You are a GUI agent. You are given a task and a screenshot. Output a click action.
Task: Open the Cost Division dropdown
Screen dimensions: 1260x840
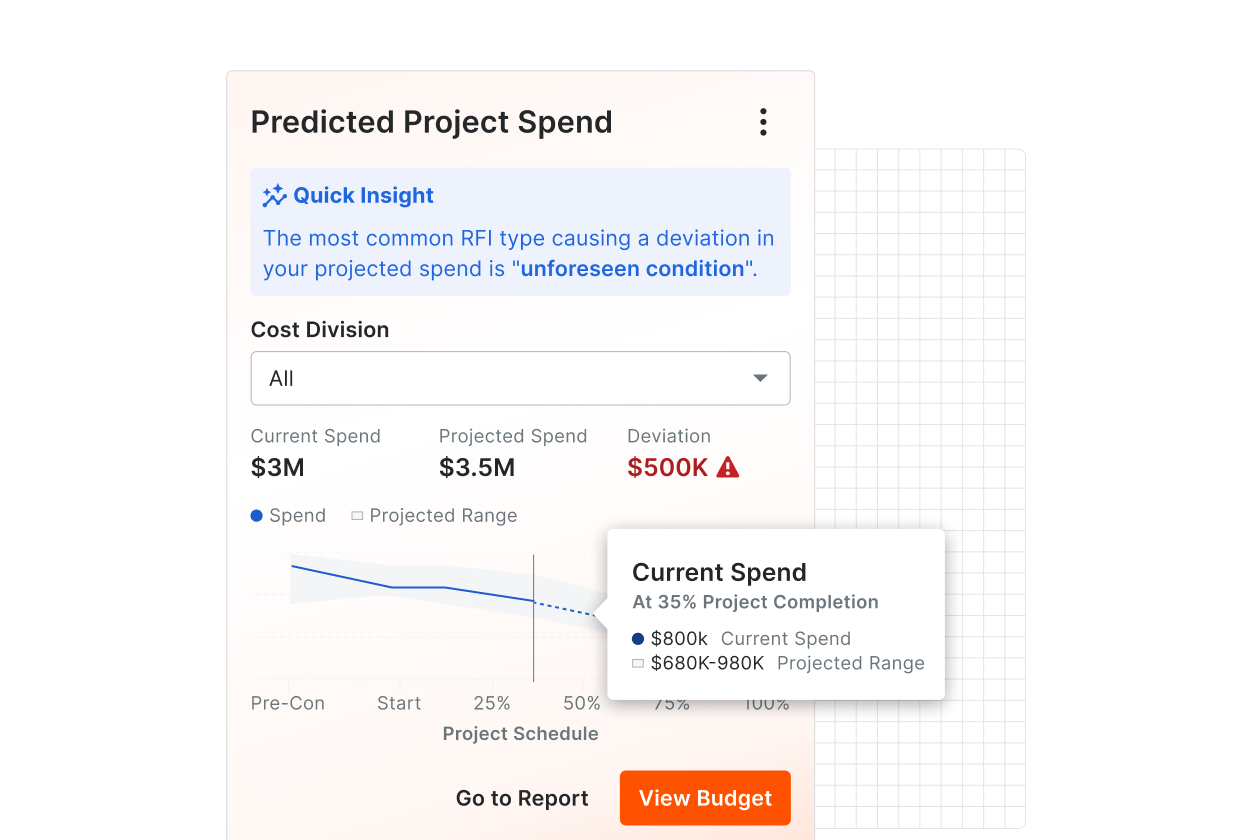[520, 378]
